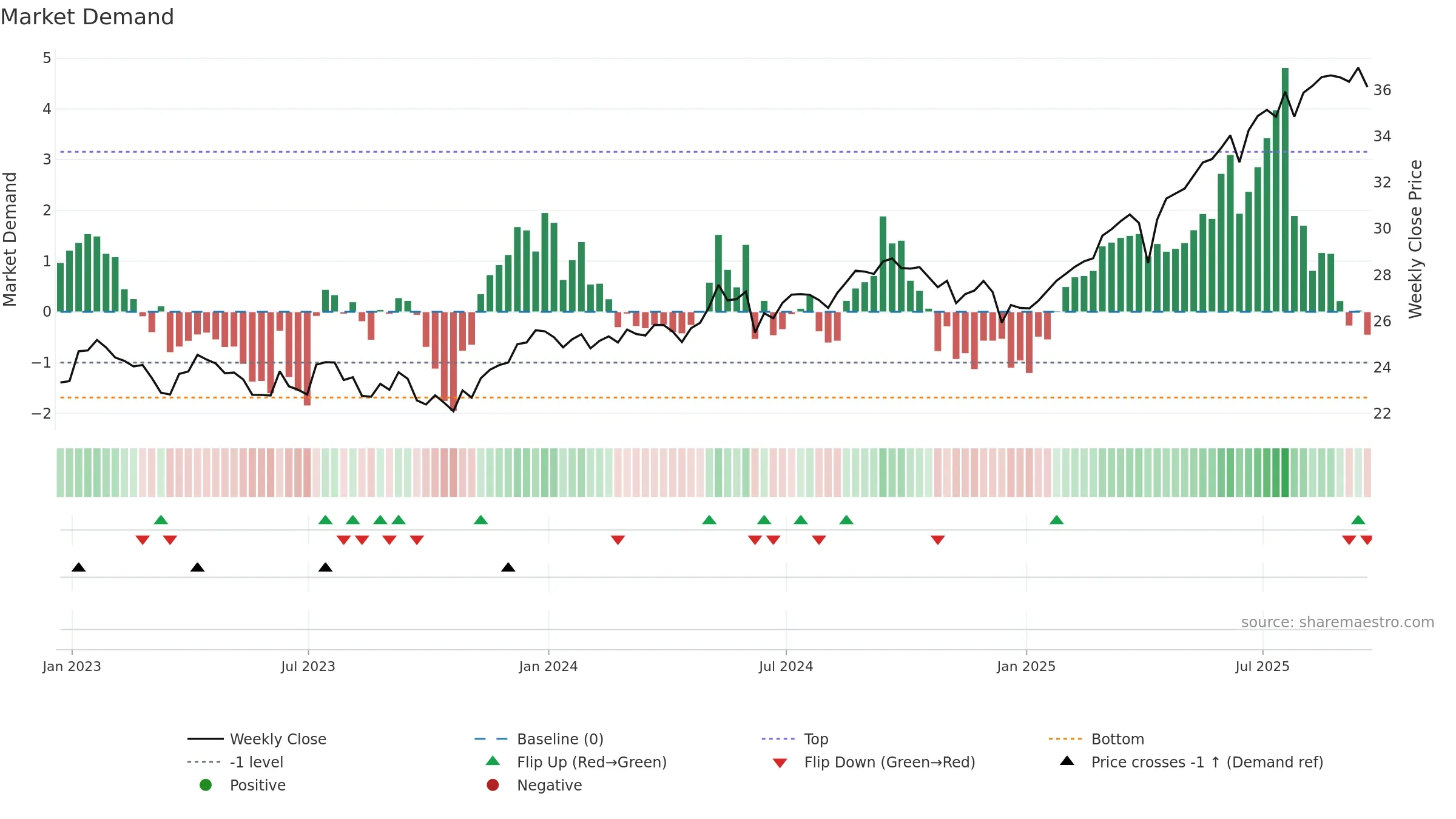Toggle the Bottom legend entry
1456x819 pixels.
[1096, 739]
